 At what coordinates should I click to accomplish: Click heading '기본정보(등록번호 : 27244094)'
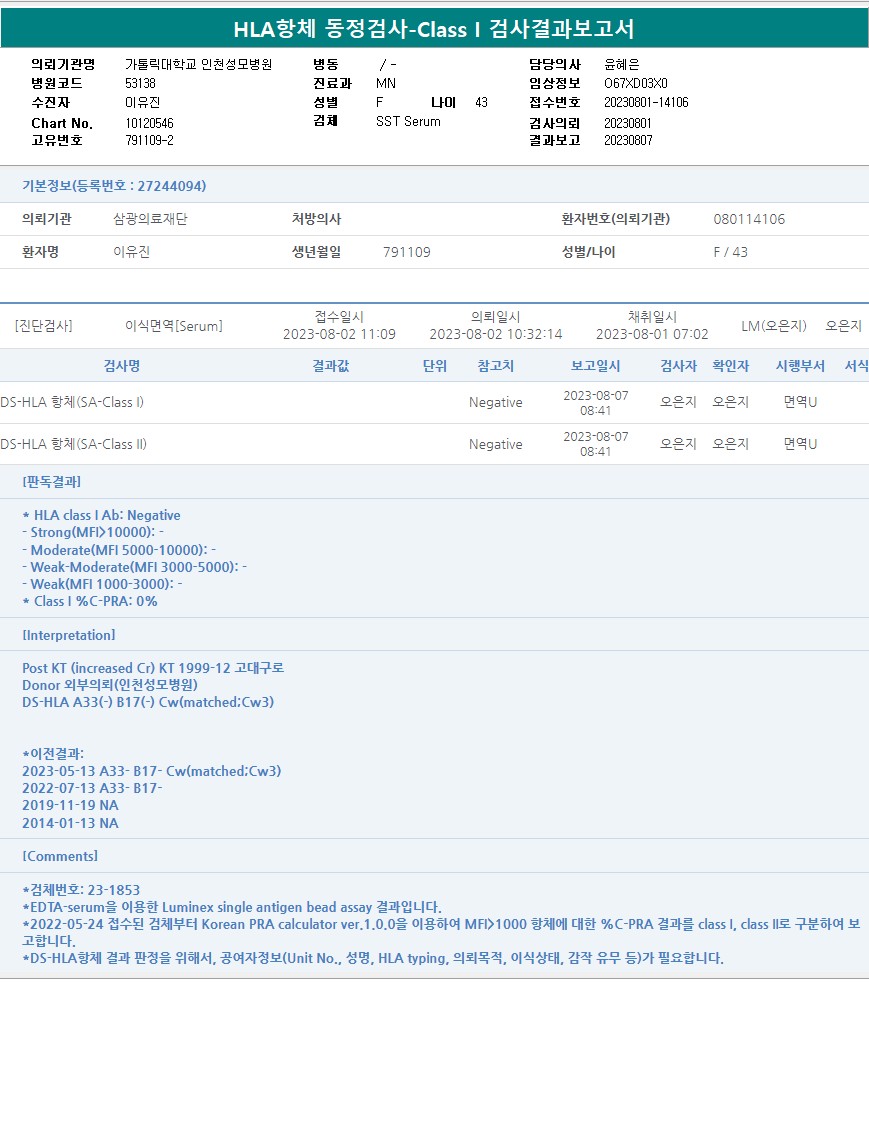click(x=114, y=186)
